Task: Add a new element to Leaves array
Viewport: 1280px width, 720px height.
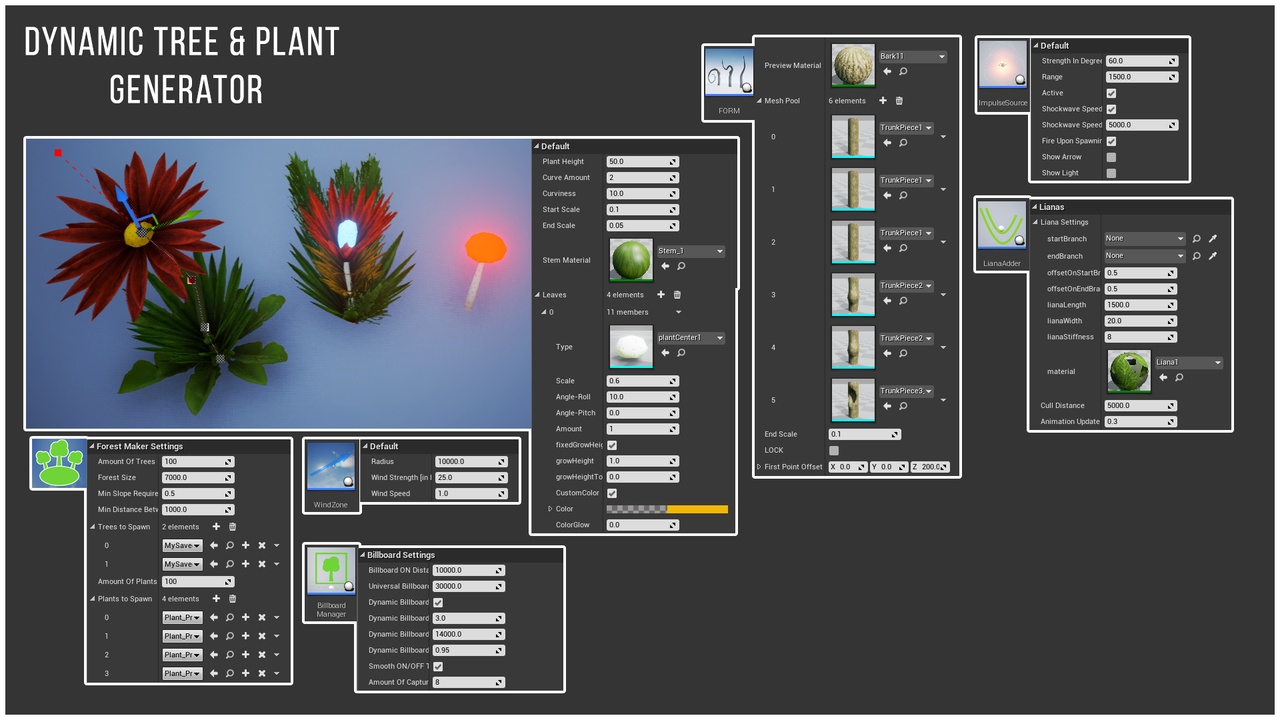Action: (x=661, y=295)
